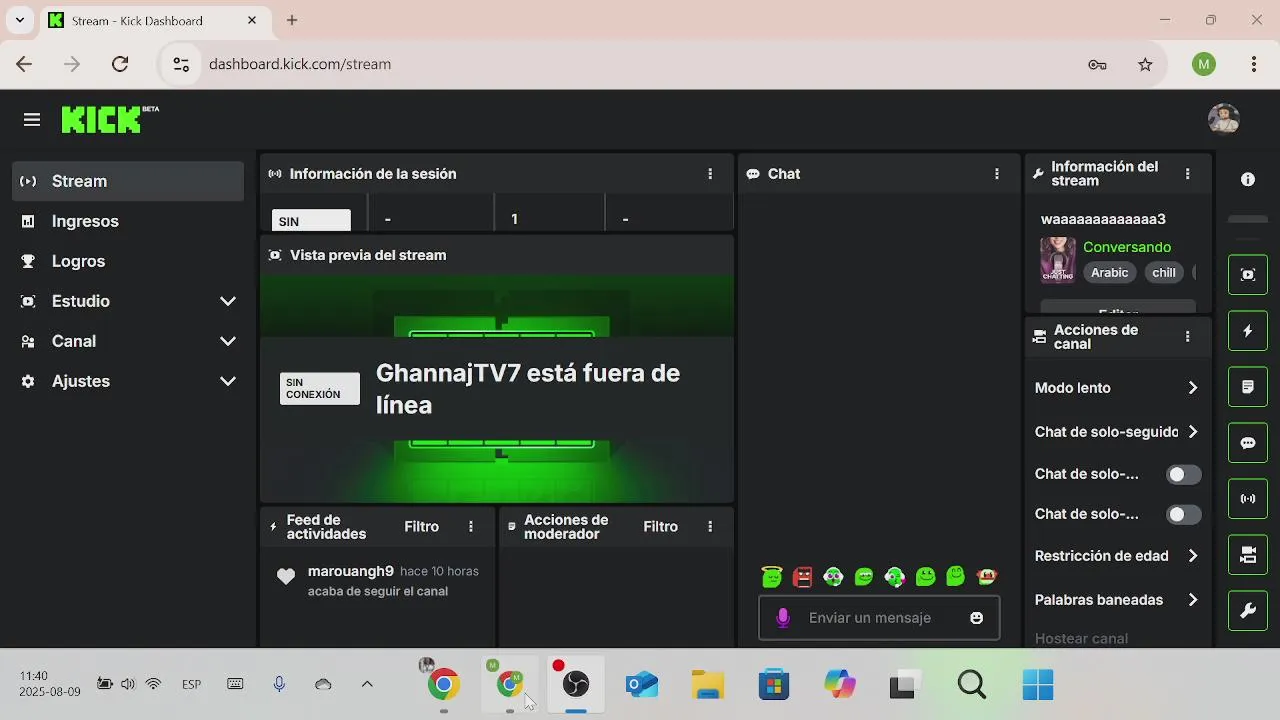Image resolution: width=1280 pixels, height=720 pixels.
Task: Click the marouangh9 username in feed
Action: (351, 571)
